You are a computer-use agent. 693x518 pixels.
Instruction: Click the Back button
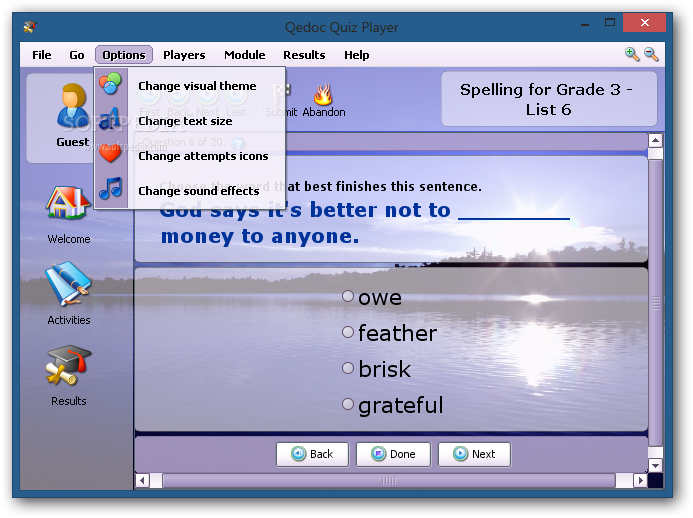tap(312, 454)
